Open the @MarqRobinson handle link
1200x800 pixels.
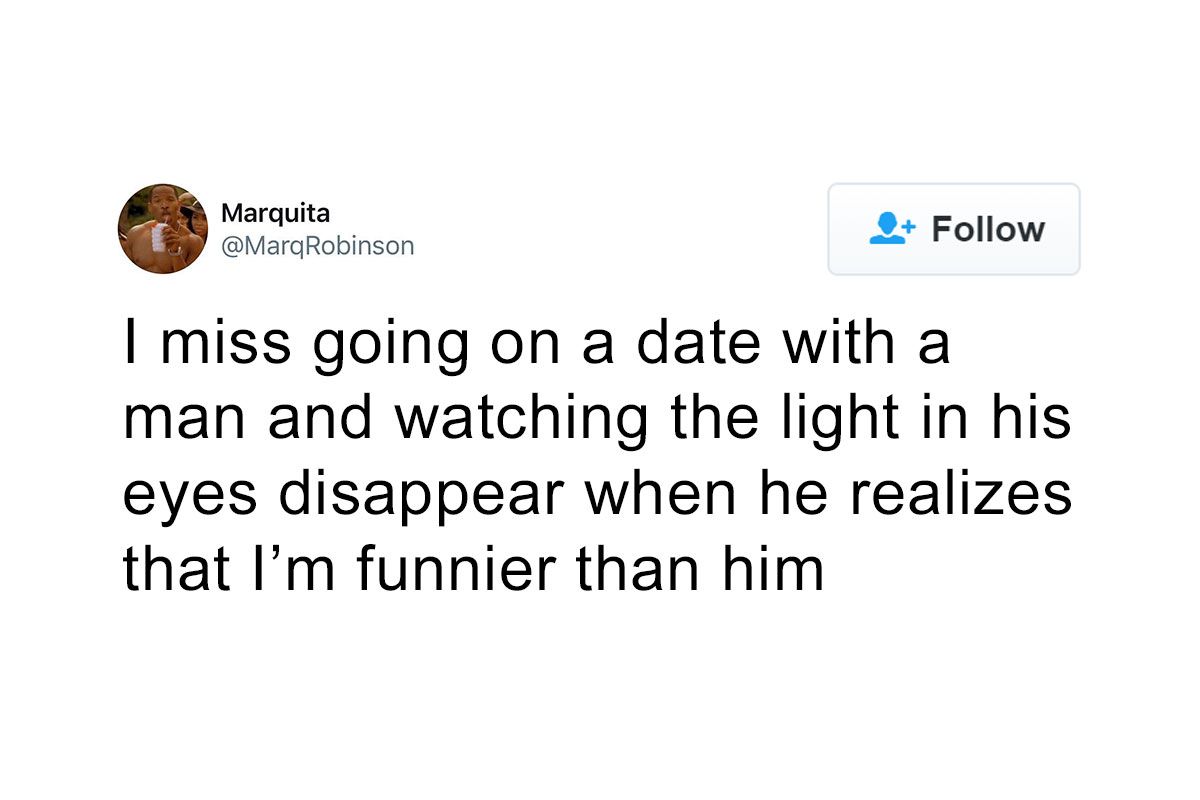[x=316, y=246]
